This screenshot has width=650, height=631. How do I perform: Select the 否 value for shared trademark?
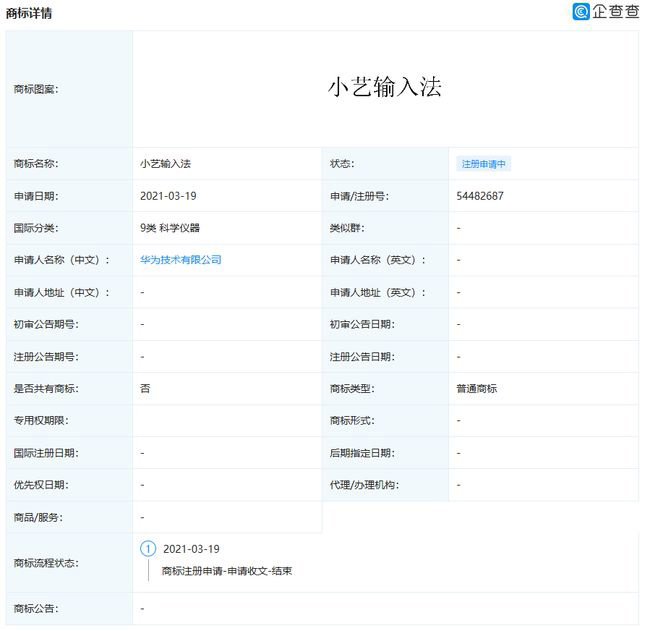[145, 388]
